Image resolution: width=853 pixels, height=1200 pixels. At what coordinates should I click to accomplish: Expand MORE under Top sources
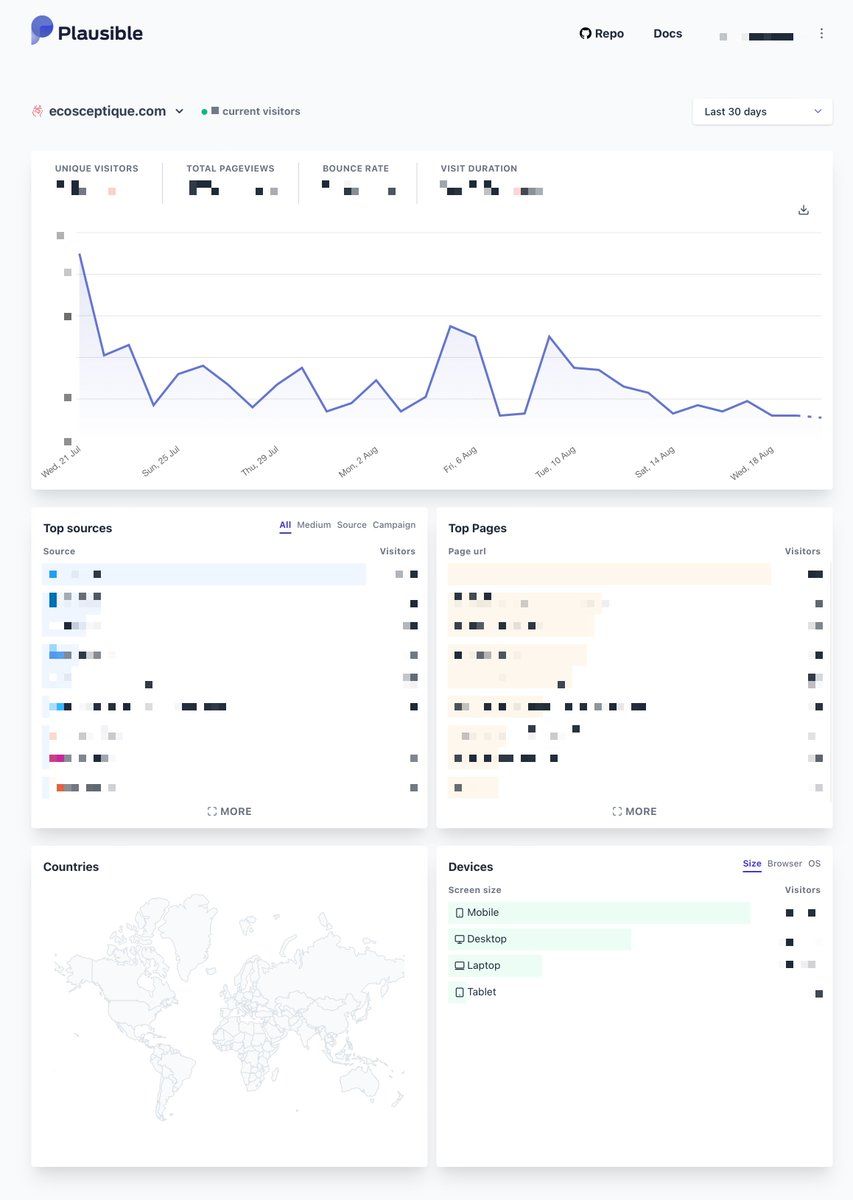coord(229,811)
